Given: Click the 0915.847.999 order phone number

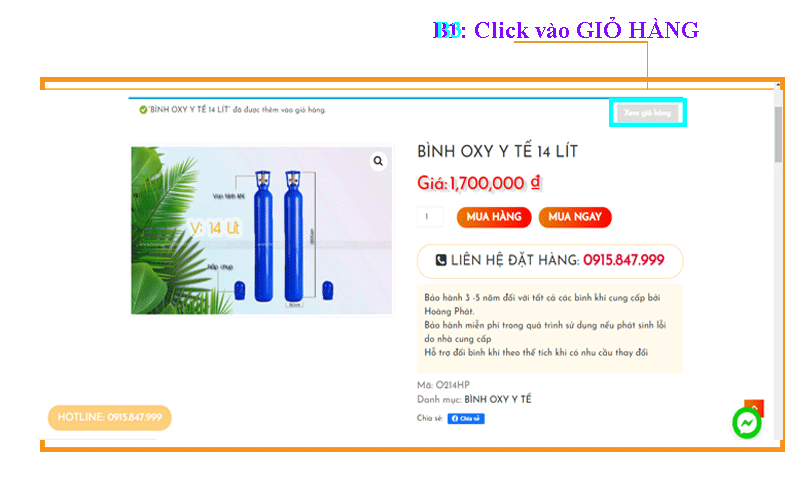Looking at the screenshot, I should point(623,260).
